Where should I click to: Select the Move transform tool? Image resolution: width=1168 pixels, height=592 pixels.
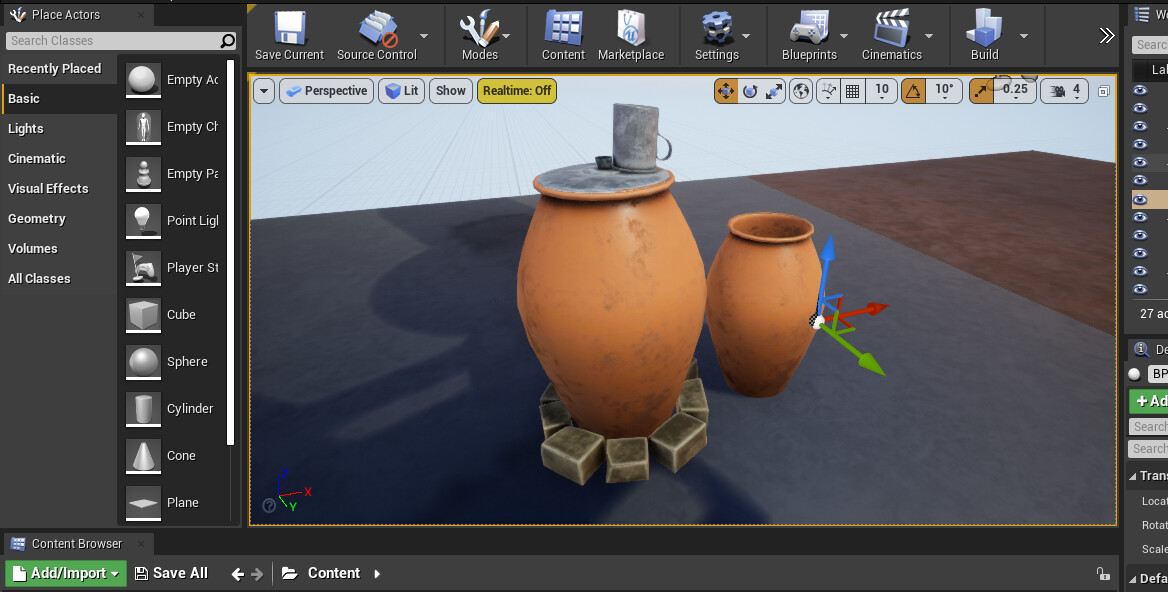(725, 90)
